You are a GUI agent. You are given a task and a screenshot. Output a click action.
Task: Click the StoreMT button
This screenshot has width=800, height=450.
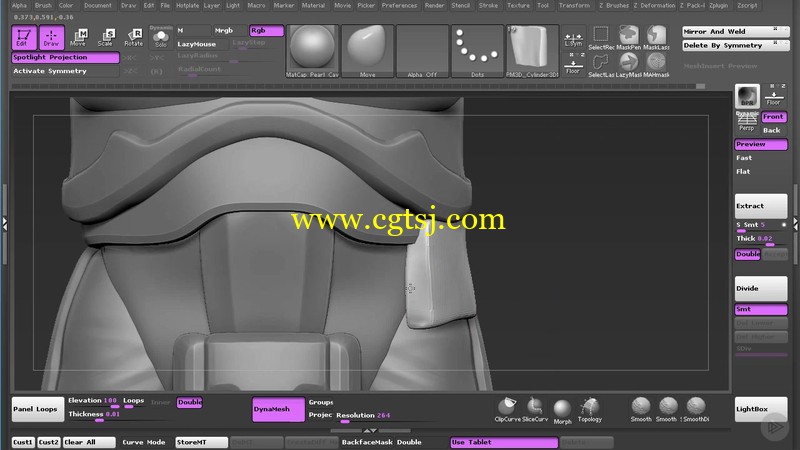pos(202,442)
